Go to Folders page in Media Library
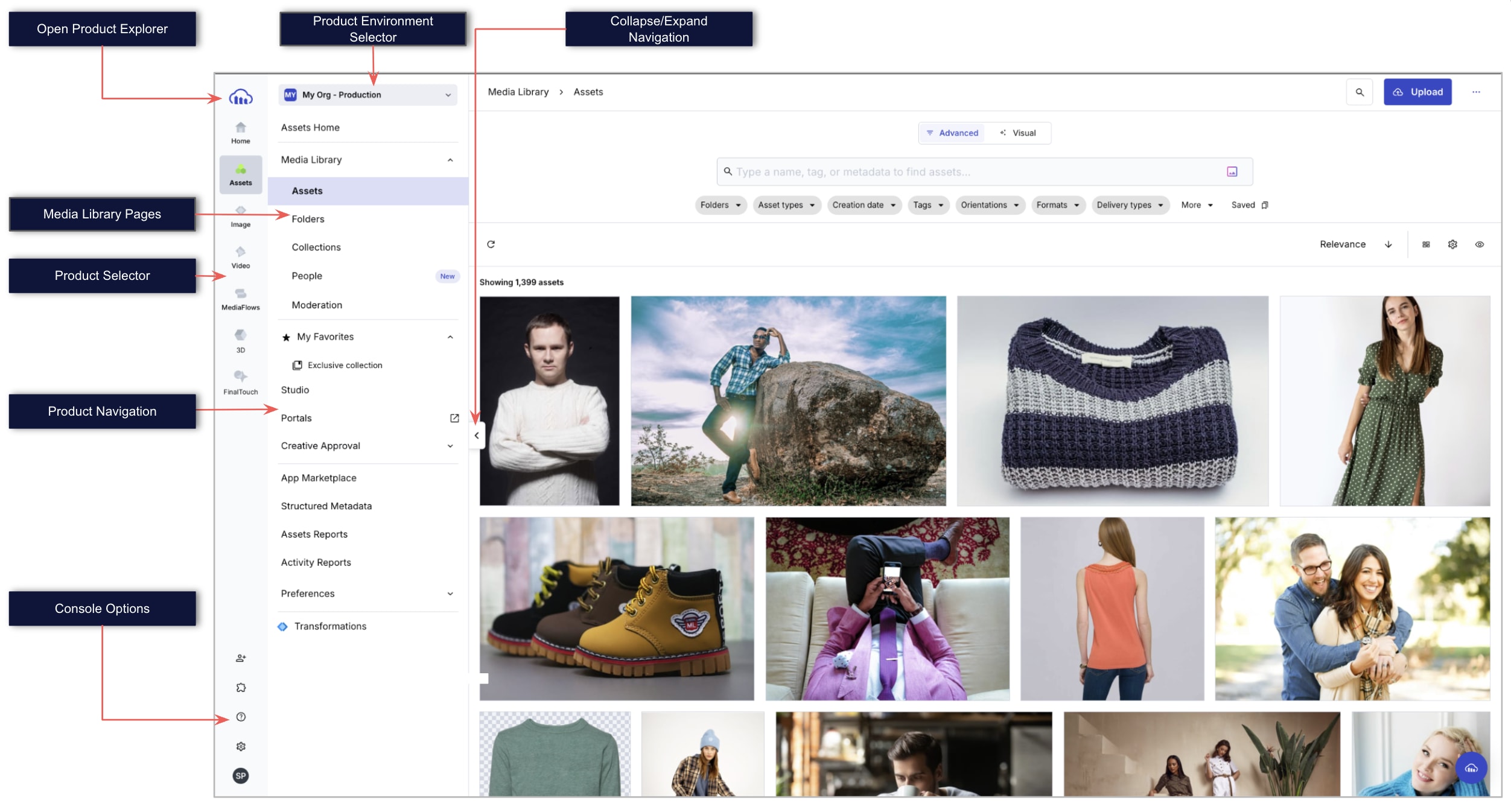This screenshot has height=812, width=1511. pyautogui.click(x=308, y=219)
